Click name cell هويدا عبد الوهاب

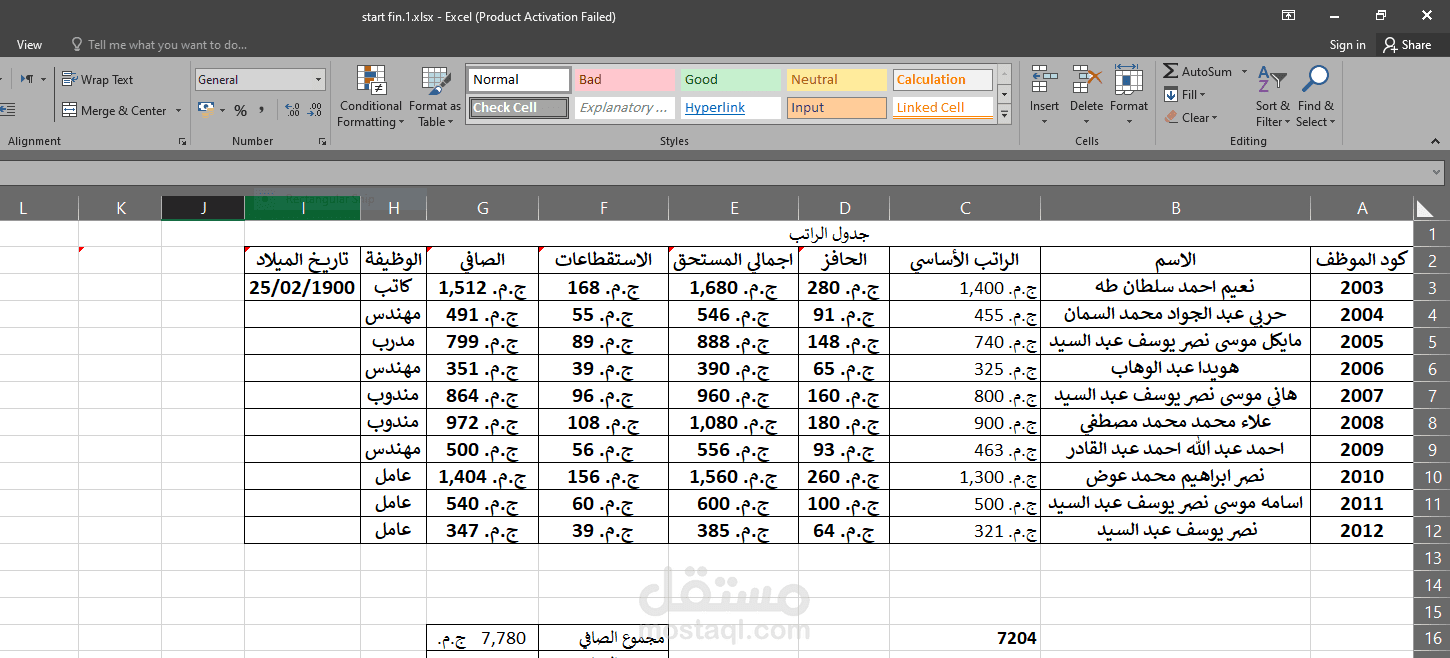click(x=1175, y=369)
